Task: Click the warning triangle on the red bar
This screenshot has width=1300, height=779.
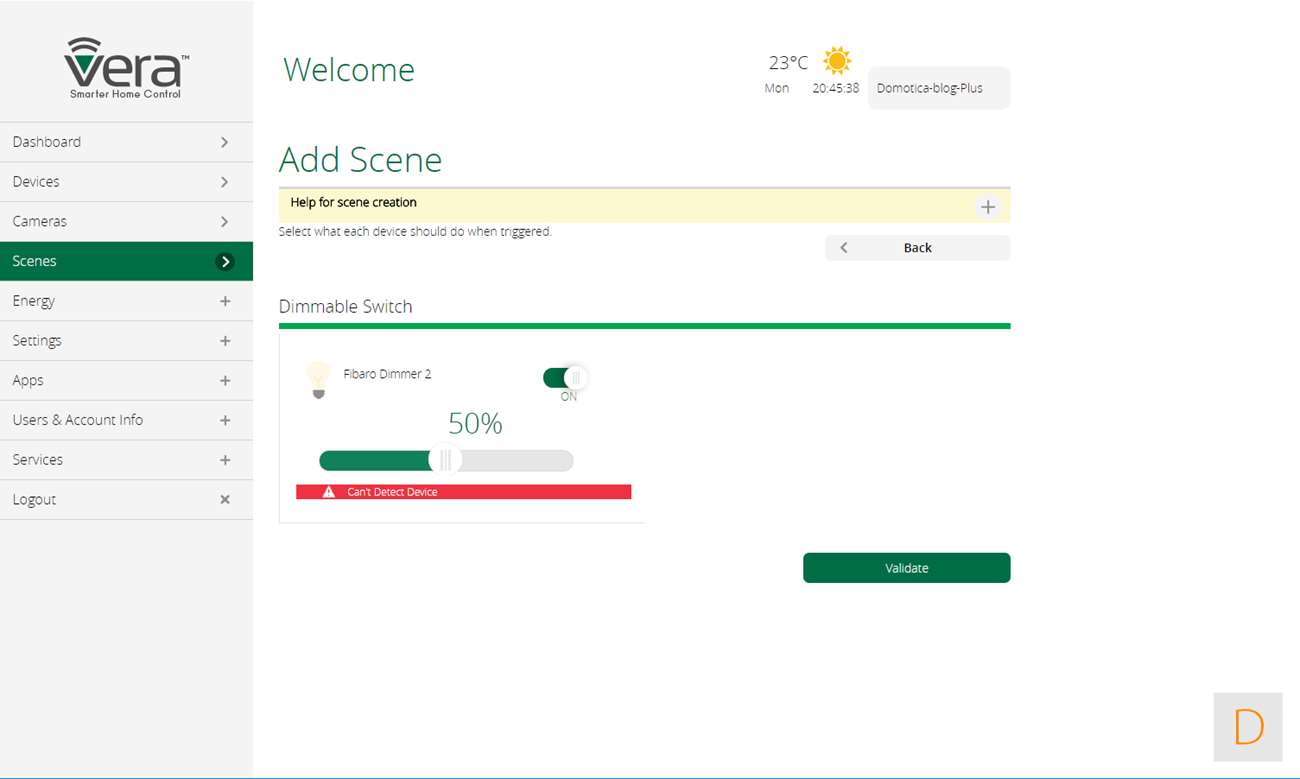Action: coord(329,492)
